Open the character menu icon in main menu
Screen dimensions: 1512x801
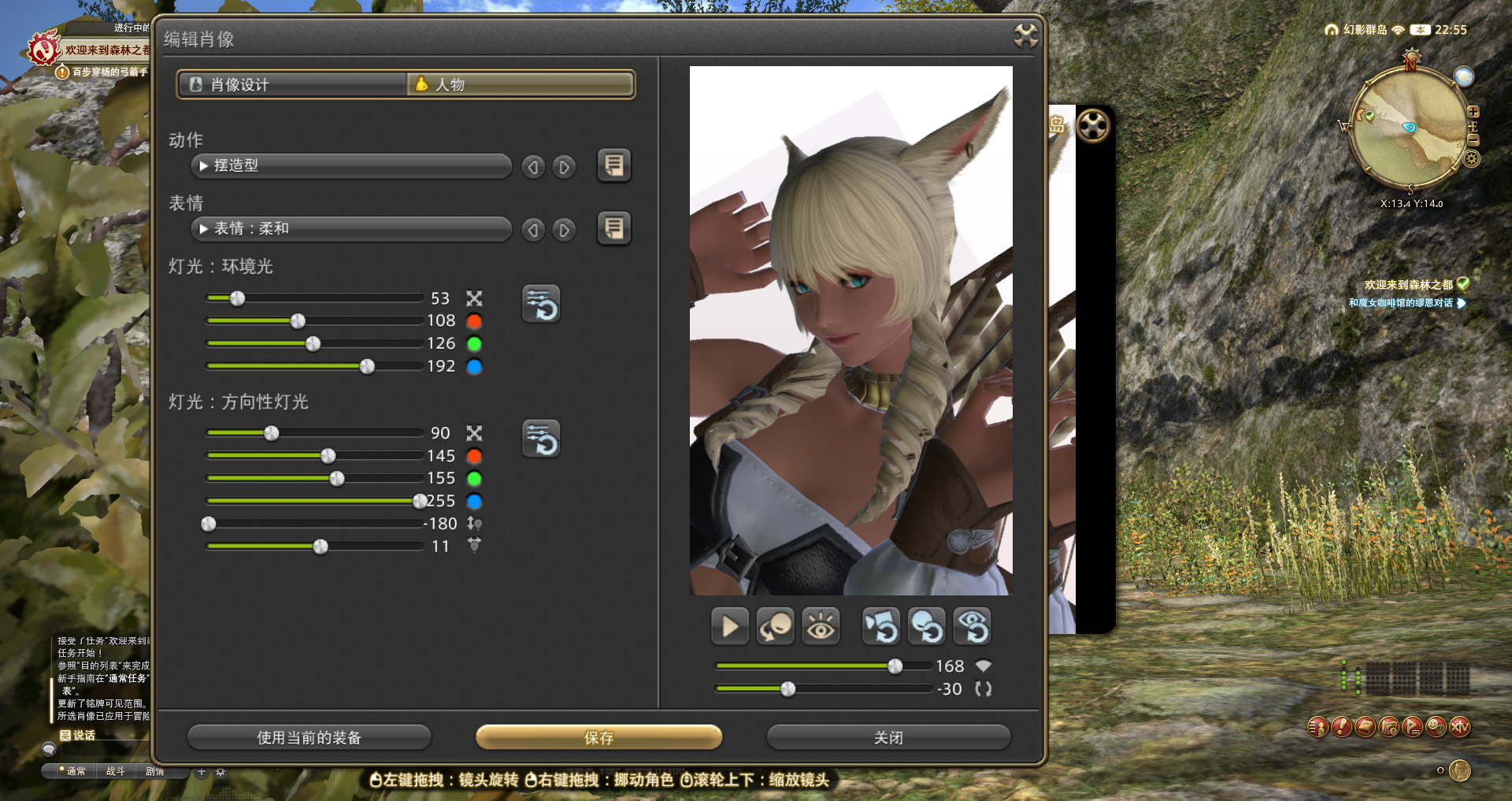1318,727
